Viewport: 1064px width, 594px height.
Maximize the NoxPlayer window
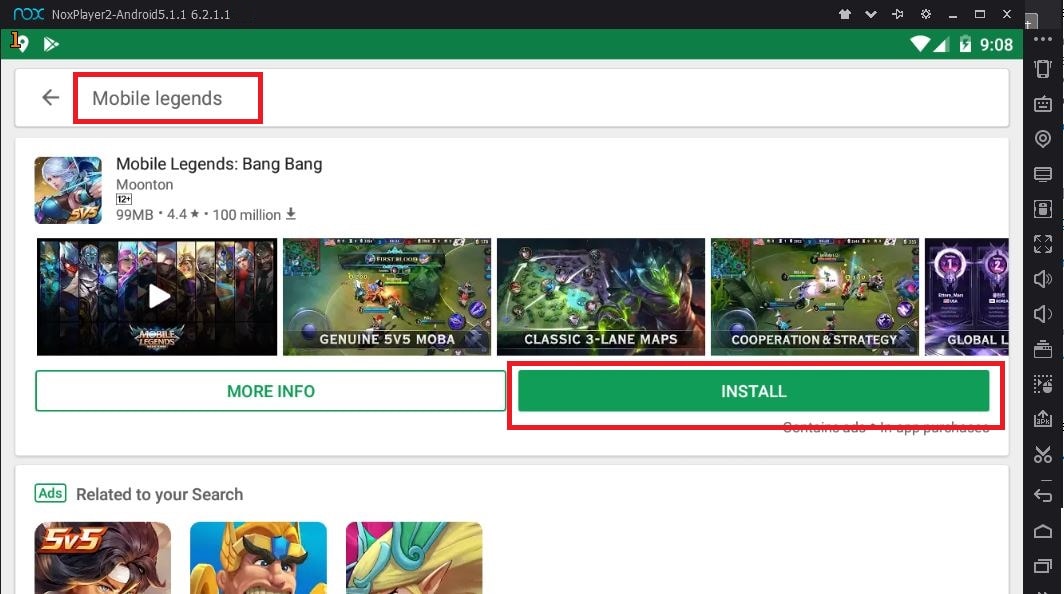[x=980, y=14]
